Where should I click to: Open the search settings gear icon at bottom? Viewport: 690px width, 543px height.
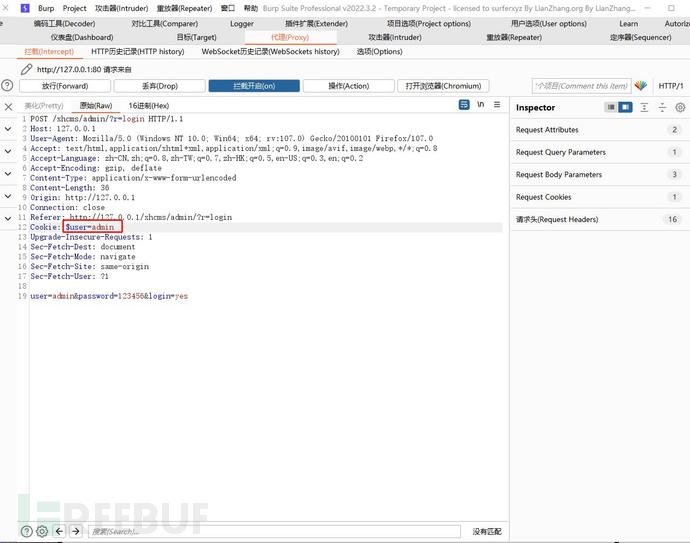click(42, 531)
